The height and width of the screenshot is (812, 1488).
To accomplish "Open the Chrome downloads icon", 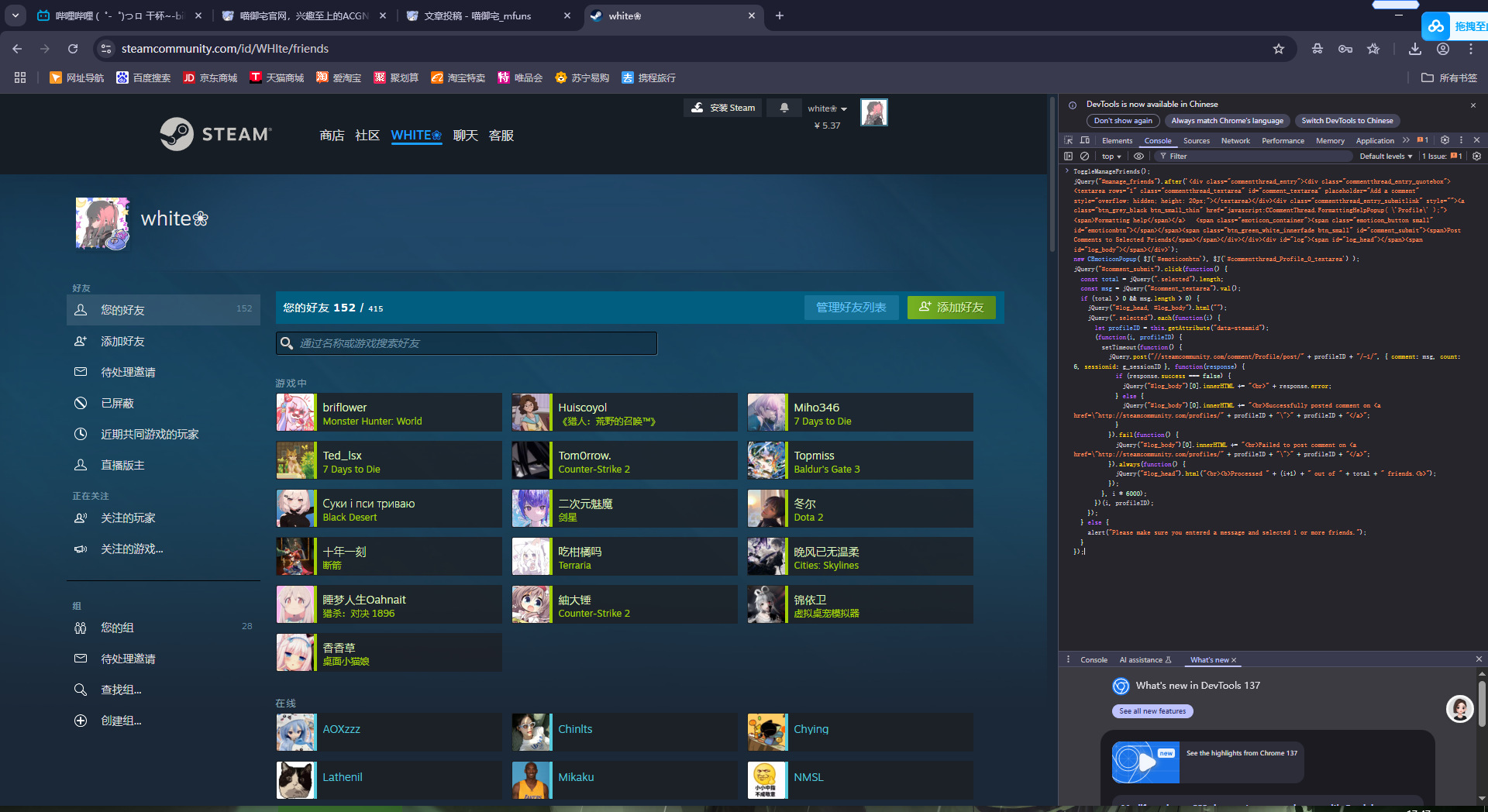I will (x=1415, y=49).
